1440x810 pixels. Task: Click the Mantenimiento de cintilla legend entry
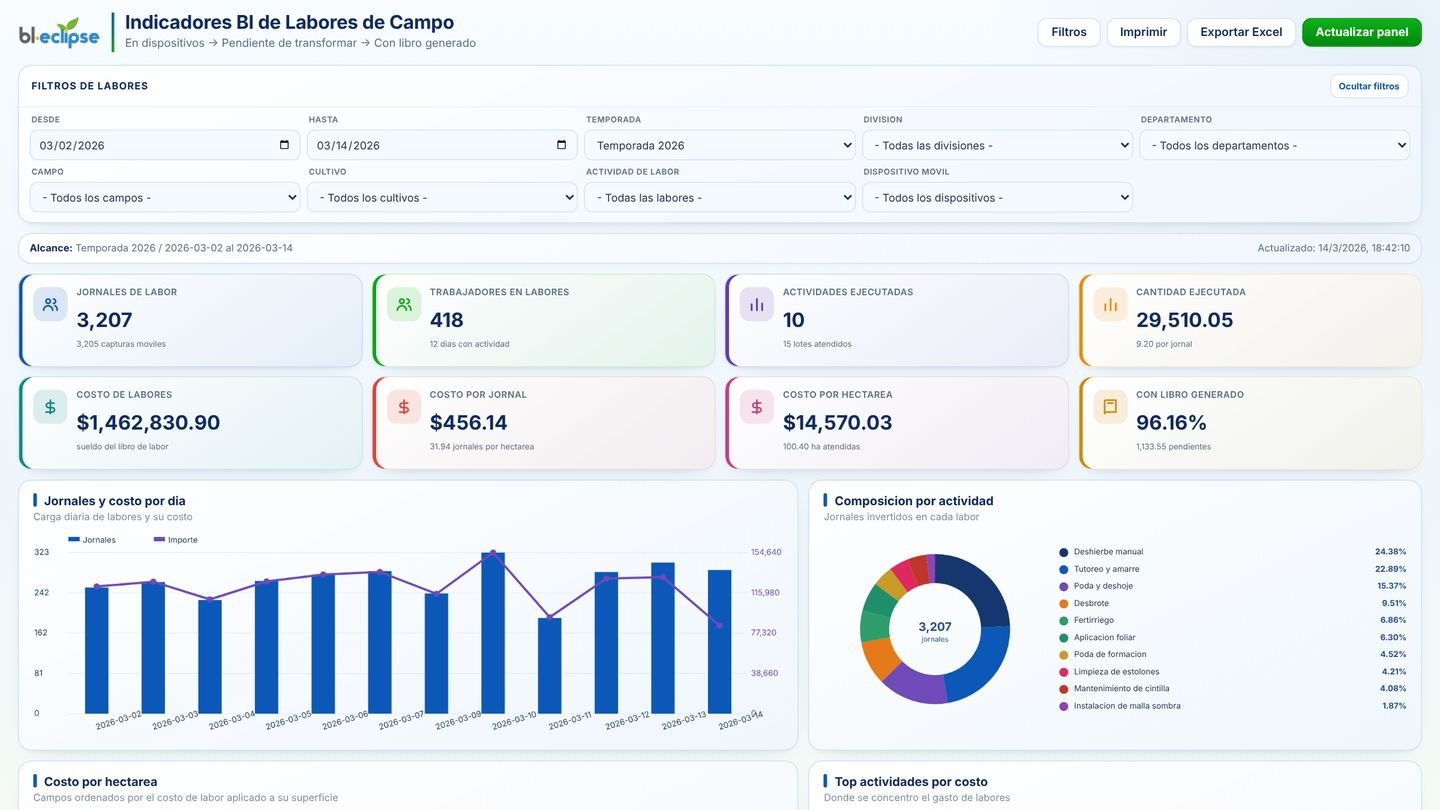click(1232, 689)
